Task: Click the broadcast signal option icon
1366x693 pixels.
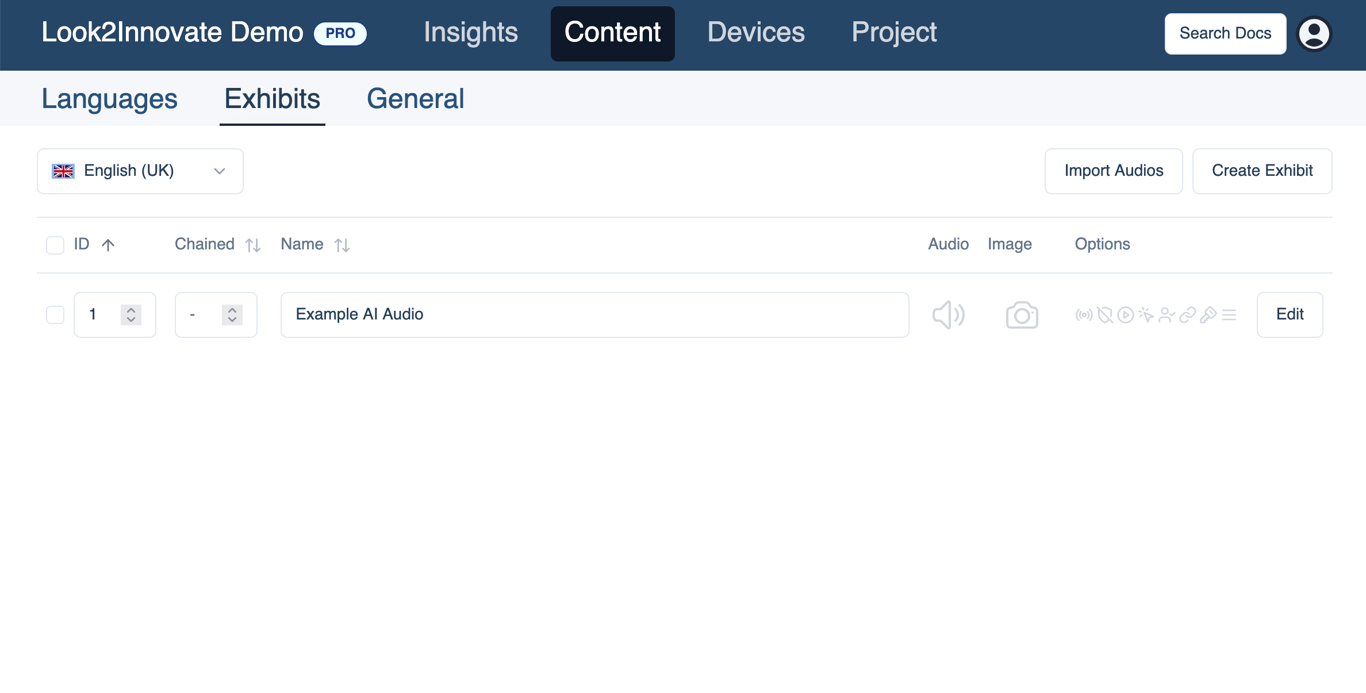Action: (1084, 315)
